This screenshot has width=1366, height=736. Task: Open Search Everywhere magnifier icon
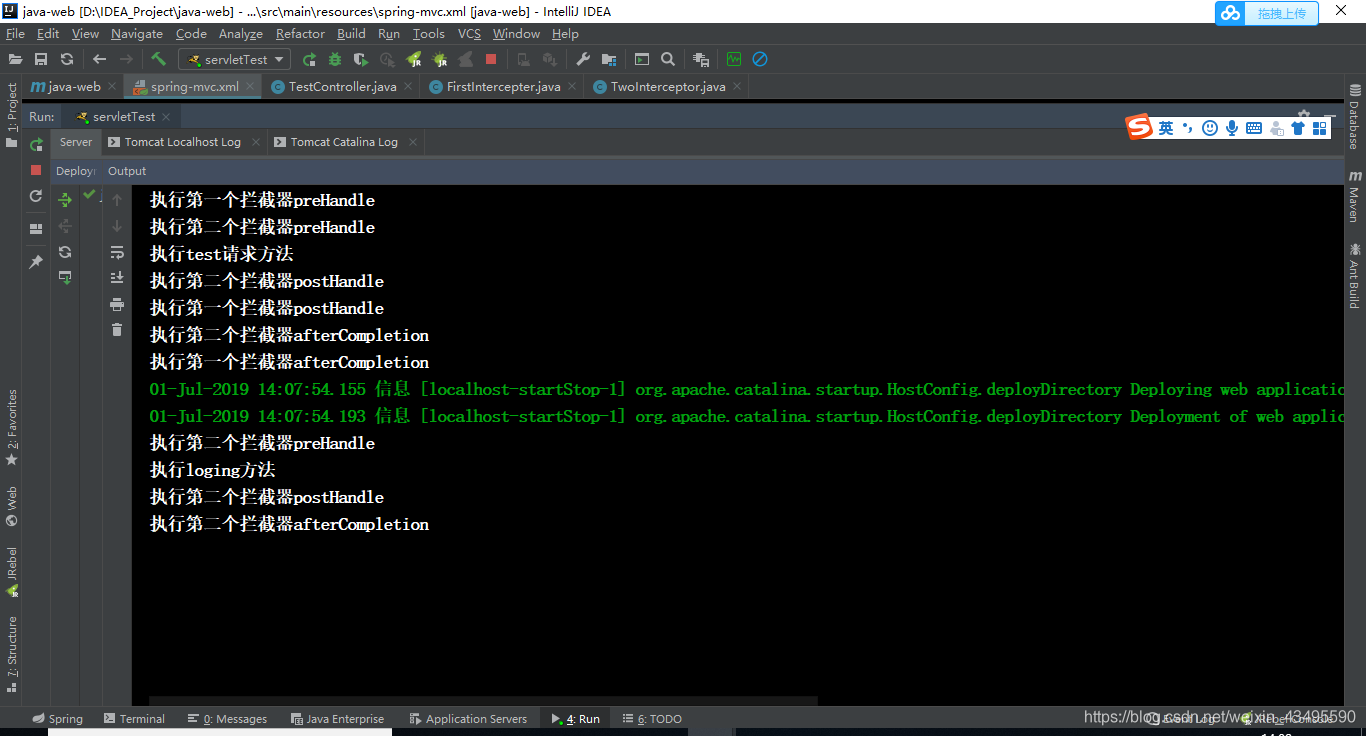tap(668, 59)
